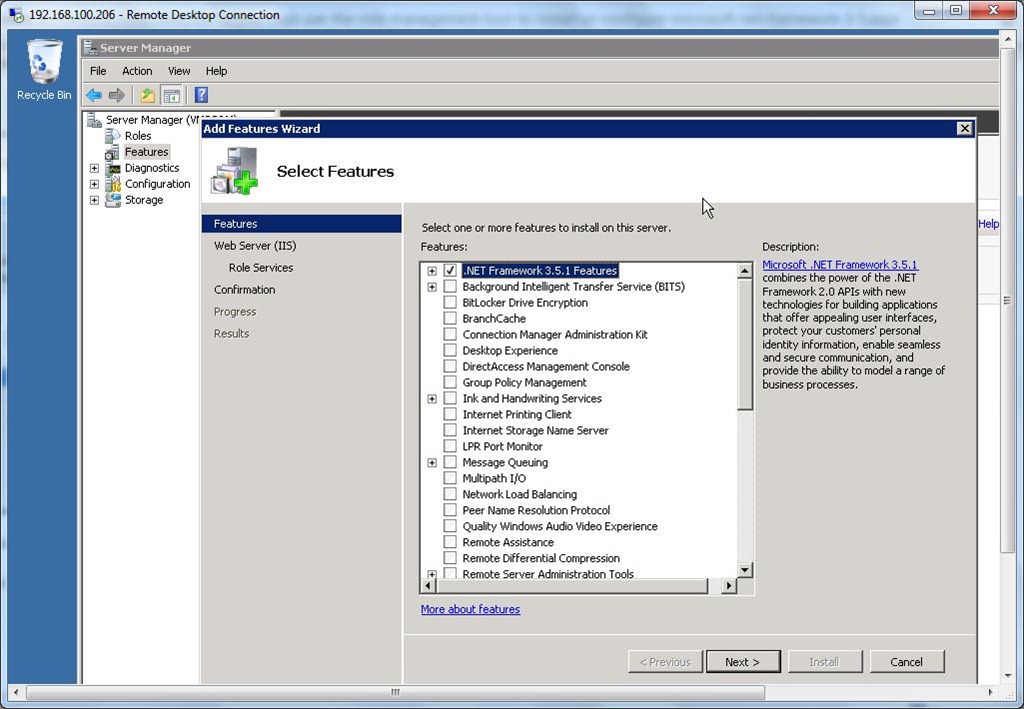Click the Back arrow in Server Manager toolbar
This screenshot has height=709, width=1024.
(x=94, y=95)
